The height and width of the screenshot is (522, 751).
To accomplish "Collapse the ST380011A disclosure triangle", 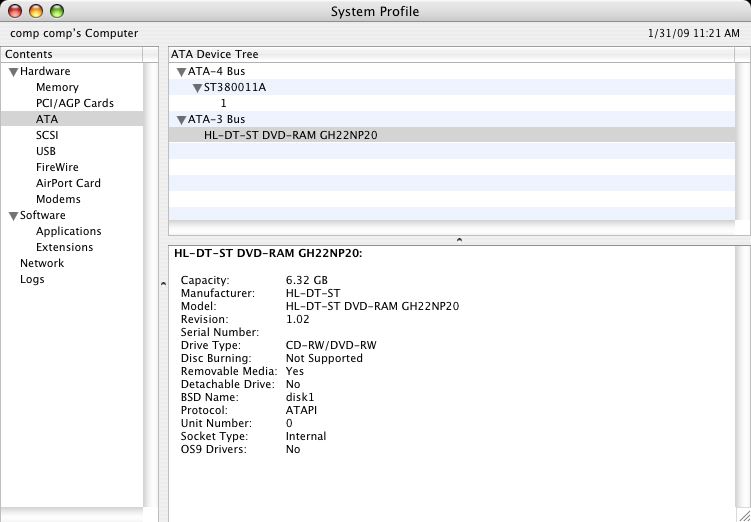I will (197, 88).
